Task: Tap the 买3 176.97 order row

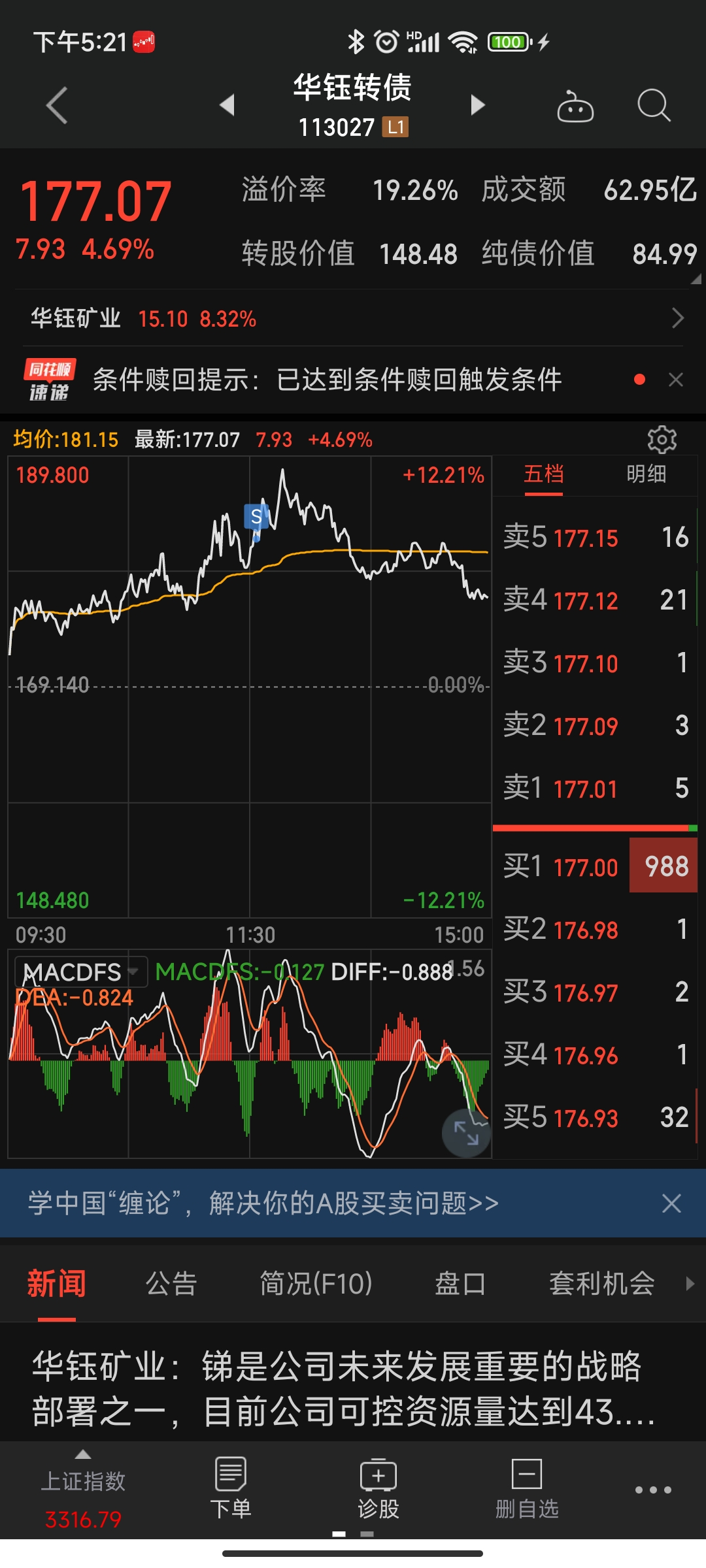Action: click(595, 992)
